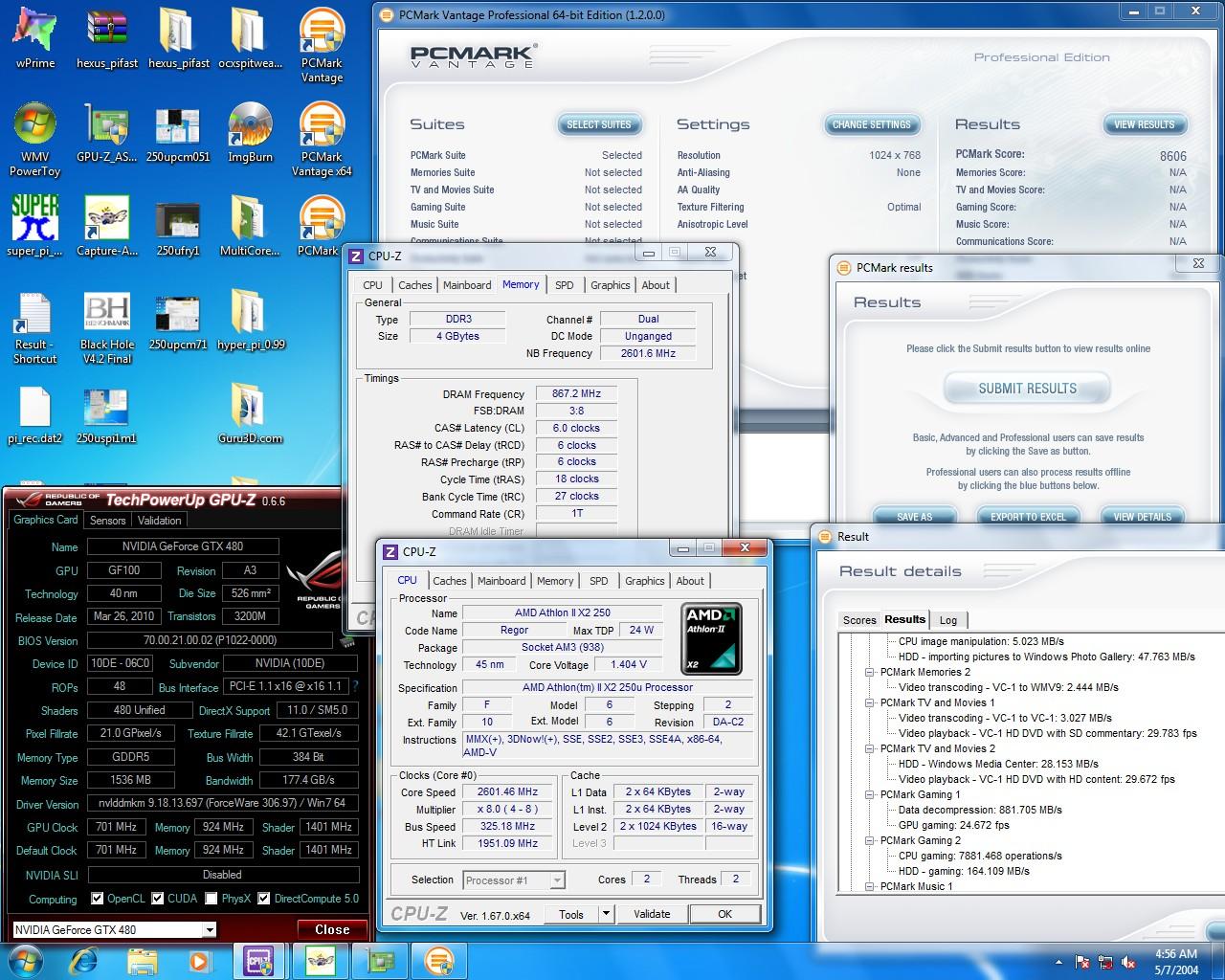Switch to PCMark Vantage taskbar icon
The height and width of the screenshot is (980, 1225).
pyautogui.click(x=438, y=960)
